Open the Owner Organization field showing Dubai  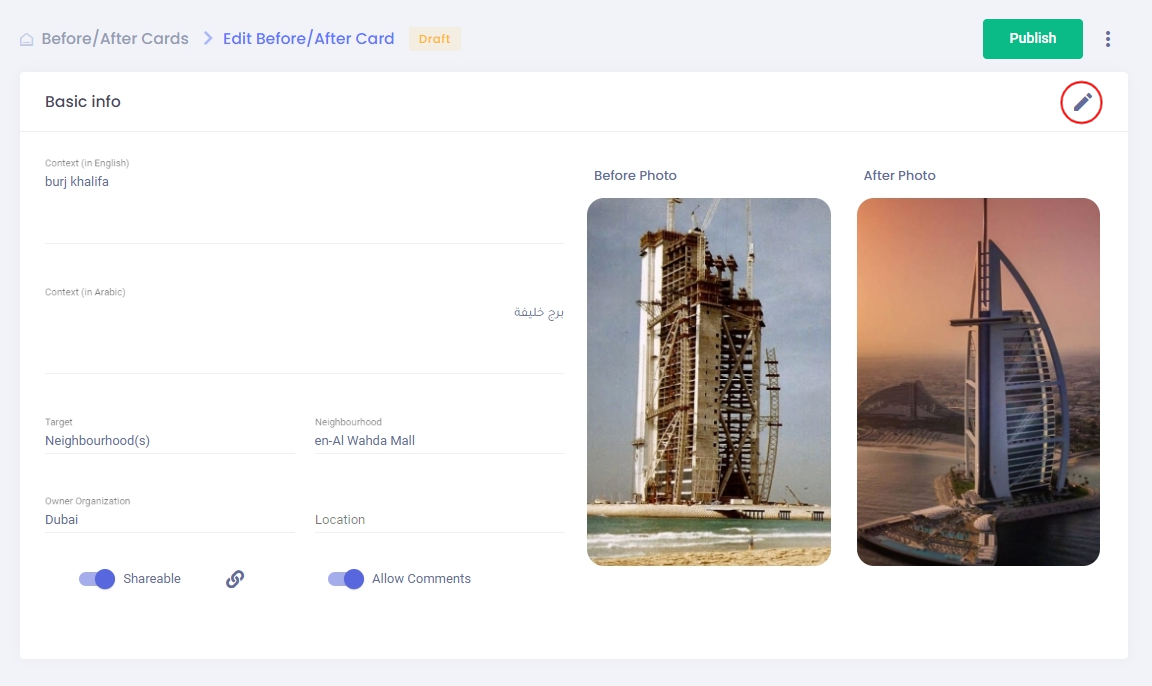click(x=169, y=520)
